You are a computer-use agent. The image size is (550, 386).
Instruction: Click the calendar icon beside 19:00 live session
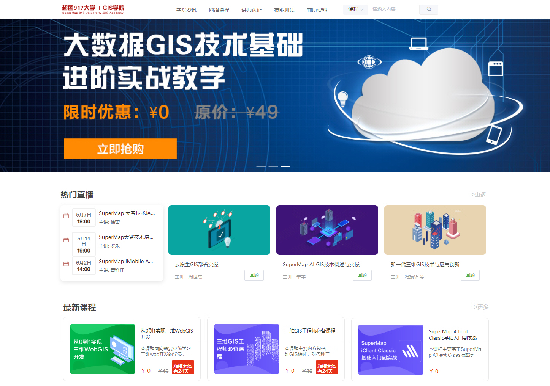coord(66,216)
